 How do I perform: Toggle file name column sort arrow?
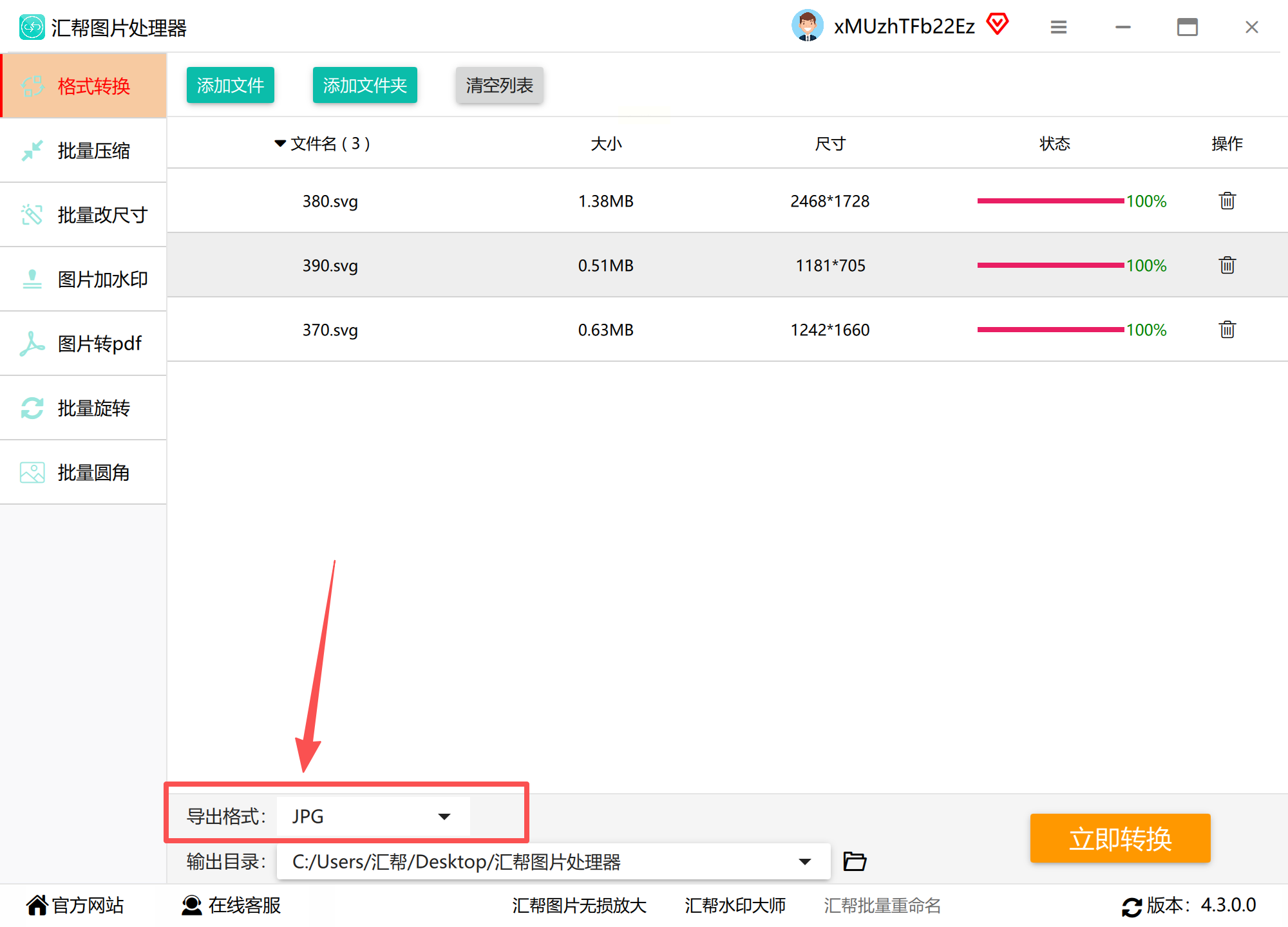(x=280, y=143)
